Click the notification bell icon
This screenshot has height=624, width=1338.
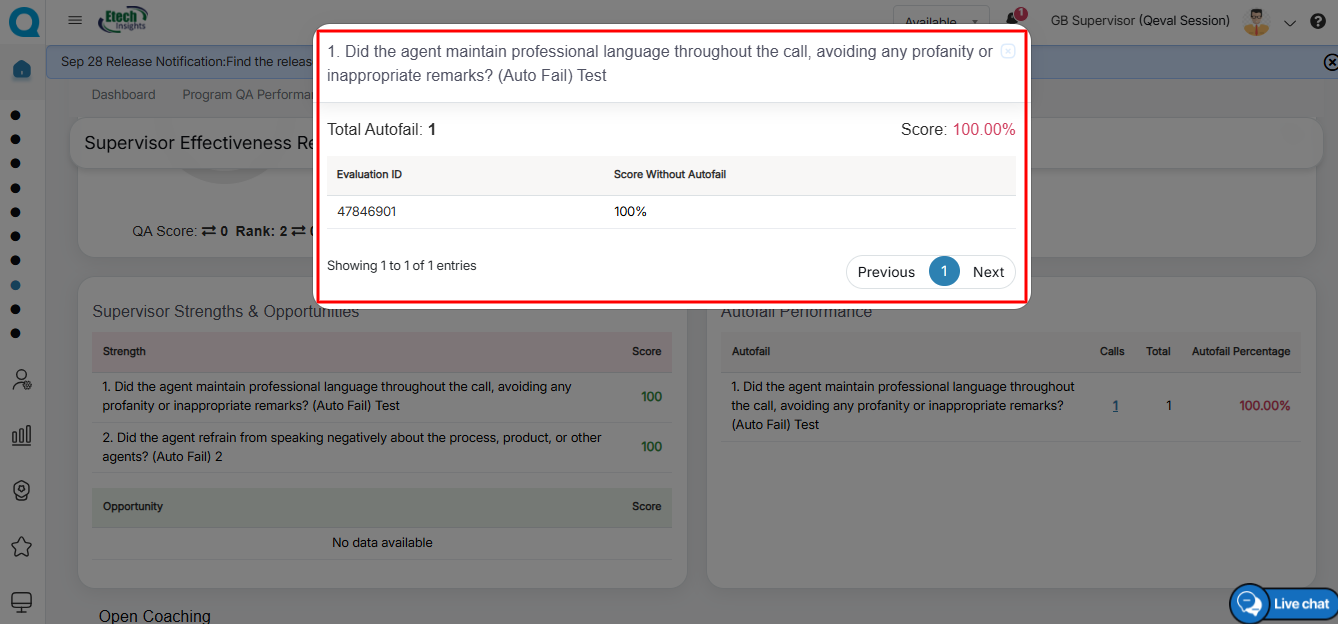click(1012, 20)
